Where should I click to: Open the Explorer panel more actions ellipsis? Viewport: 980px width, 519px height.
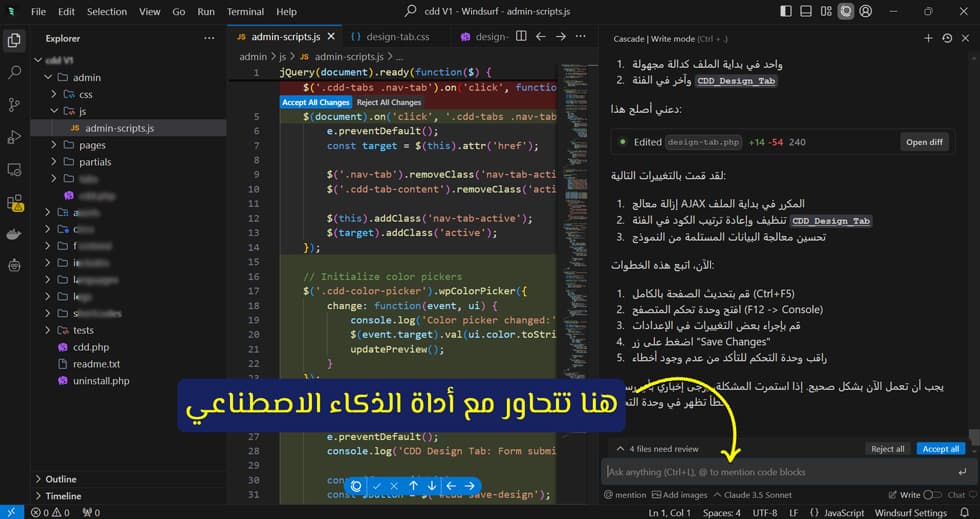[x=209, y=38]
